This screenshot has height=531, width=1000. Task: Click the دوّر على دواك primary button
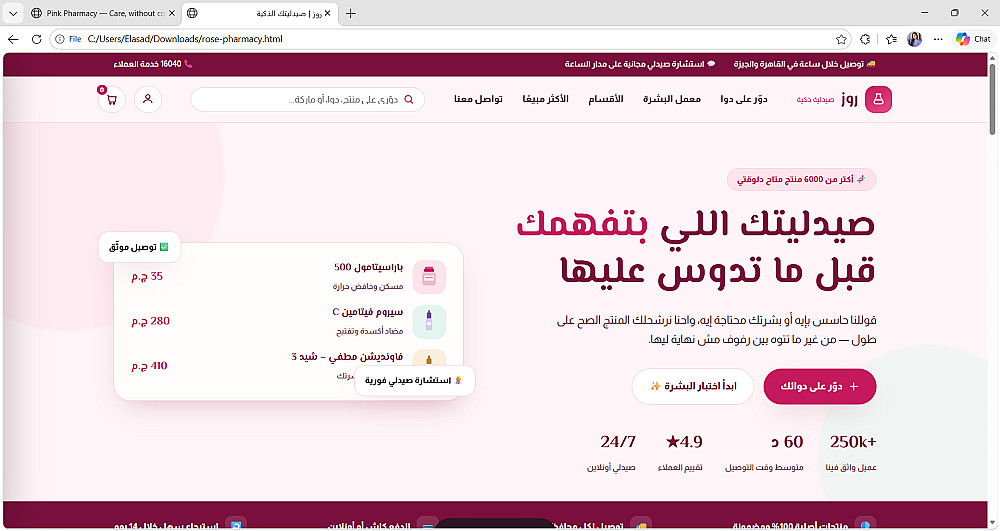click(820, 386)
